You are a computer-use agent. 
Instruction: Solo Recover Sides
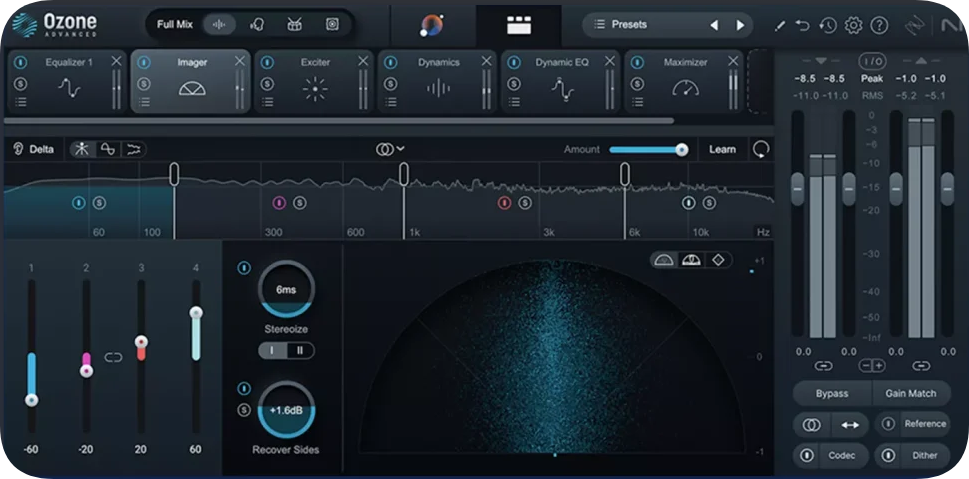[244, 410]
